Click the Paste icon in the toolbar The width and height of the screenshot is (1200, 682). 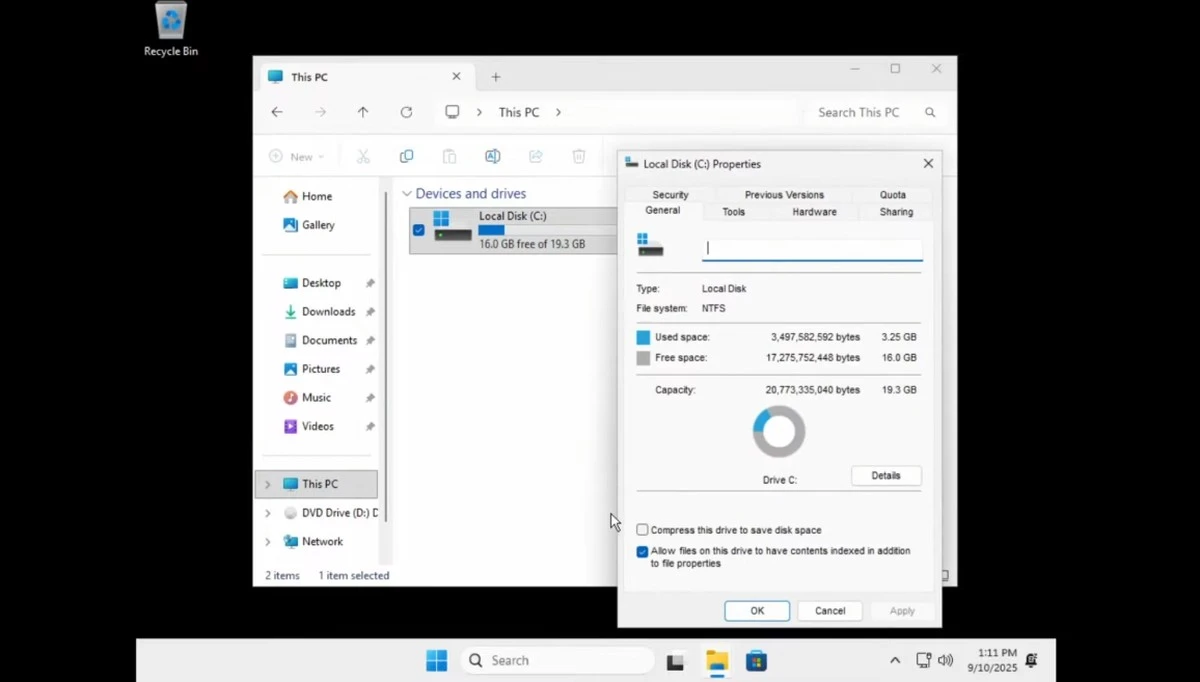pos(449,156)
